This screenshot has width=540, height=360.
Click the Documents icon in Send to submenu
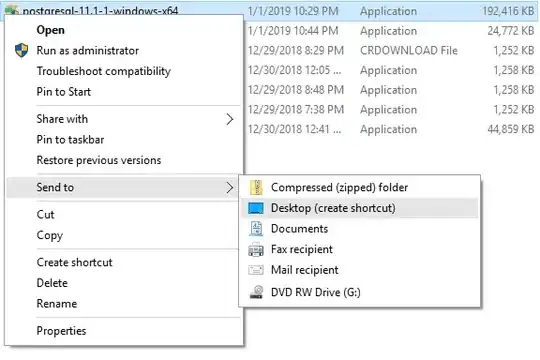click(256, 229)
